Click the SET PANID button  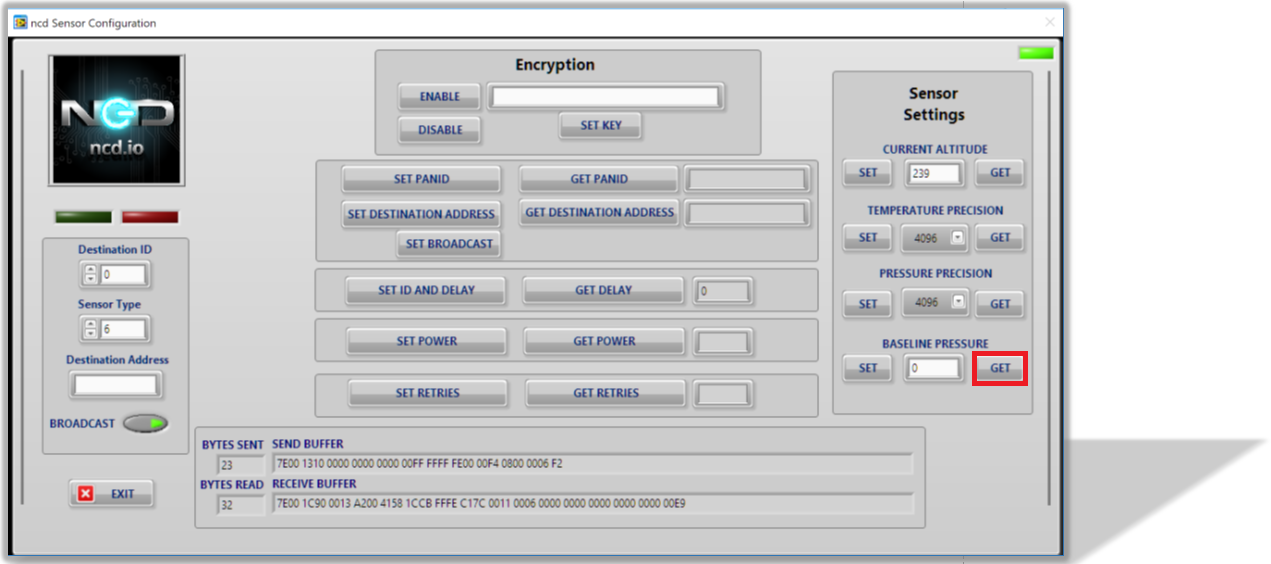point(421,180)
